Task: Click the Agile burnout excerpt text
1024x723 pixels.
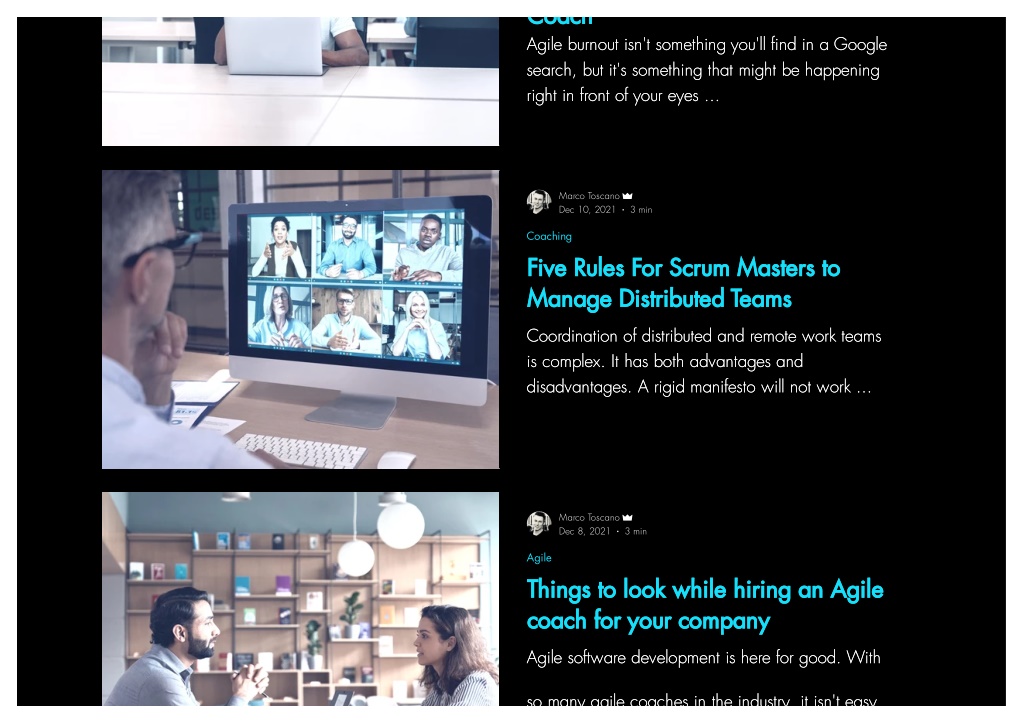Action: 707,70
